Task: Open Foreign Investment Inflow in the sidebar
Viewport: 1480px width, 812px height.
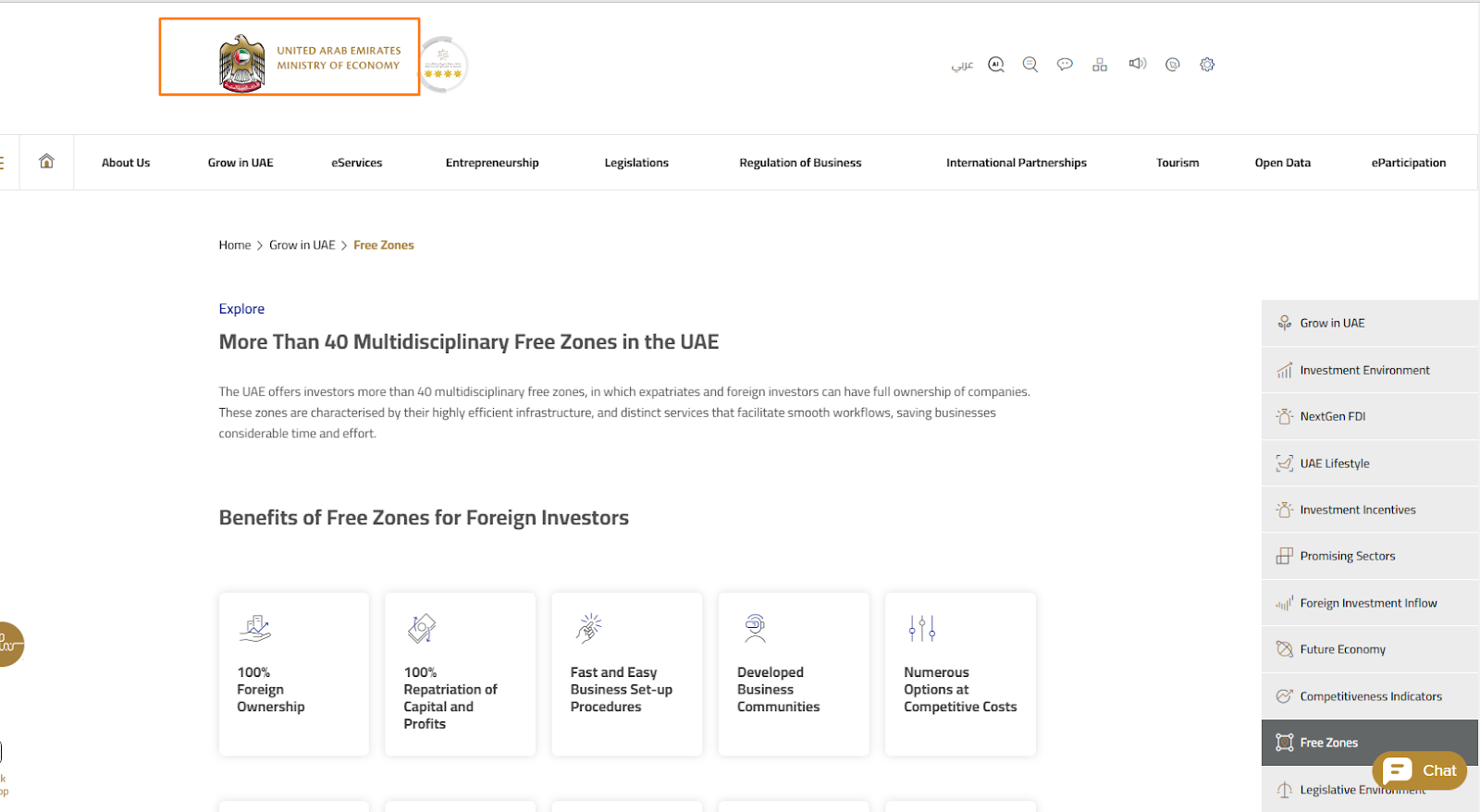Action: [1370, 603]
